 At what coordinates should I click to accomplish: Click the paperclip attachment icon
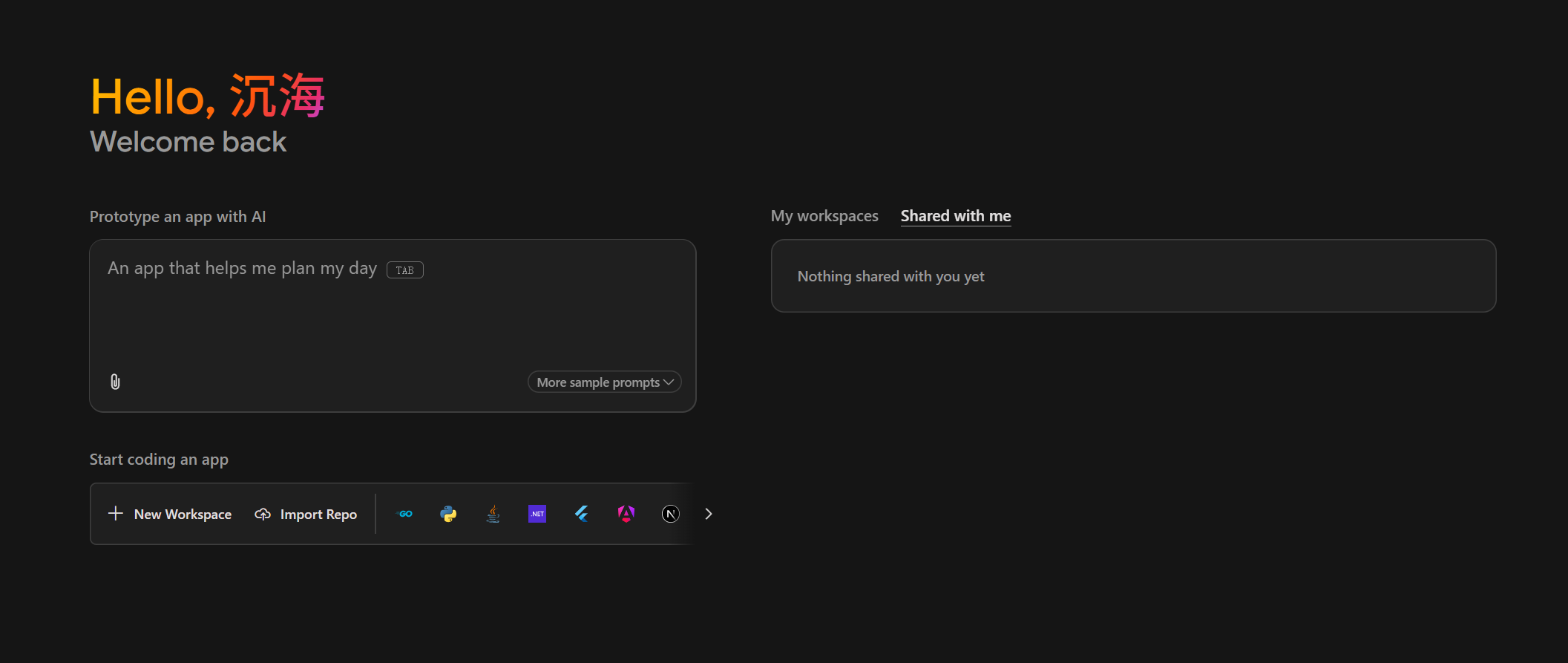coord(115,382)
